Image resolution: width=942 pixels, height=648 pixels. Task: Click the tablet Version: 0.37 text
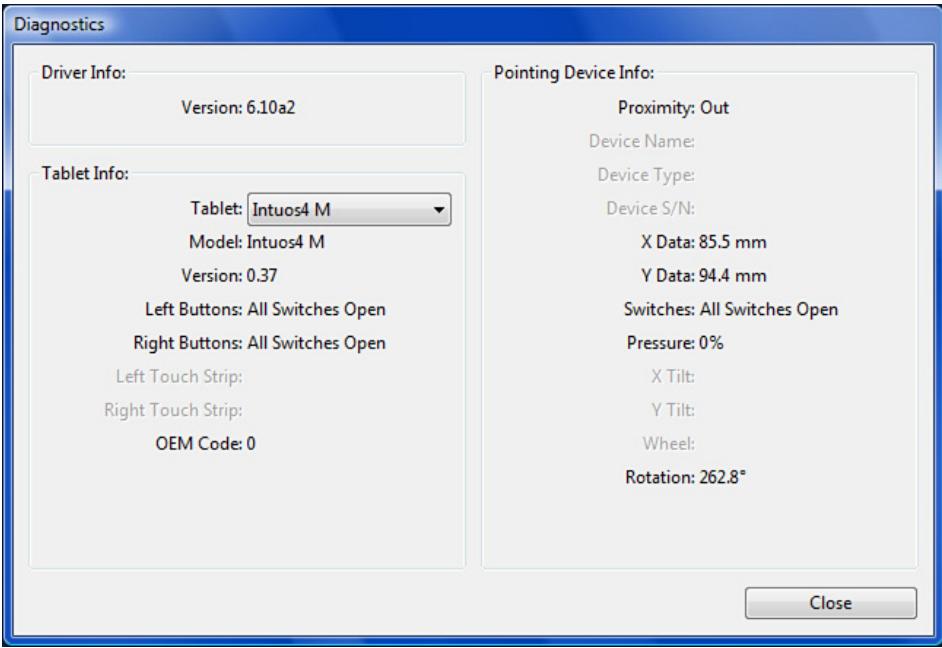click(229, 276)
